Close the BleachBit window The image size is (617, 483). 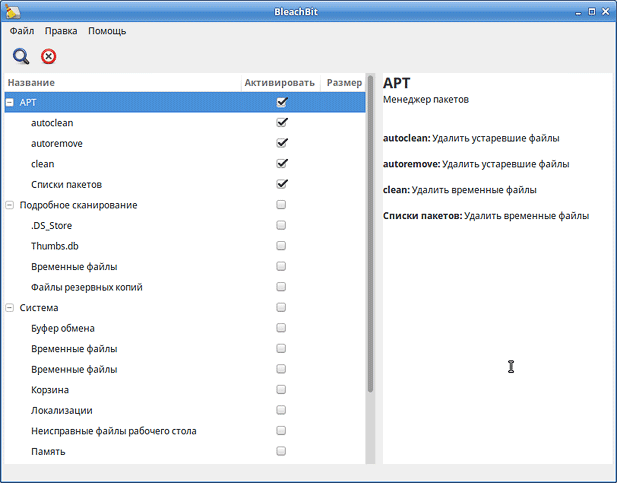tap(606, 11)
